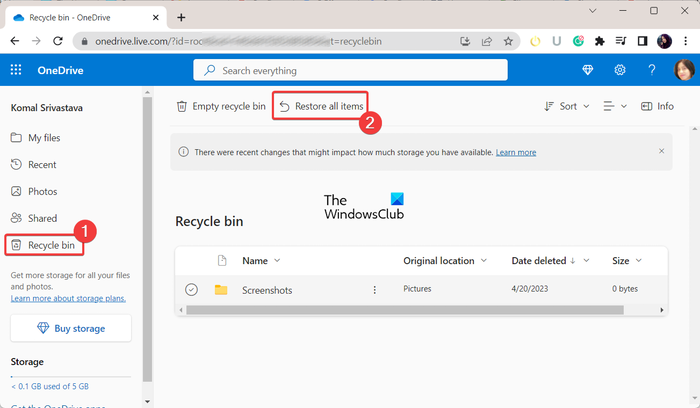This screenshot has width=700, height=408.
Task: Switch to the Recycle bin - OneDrive tab
Action: pos(85,17)
